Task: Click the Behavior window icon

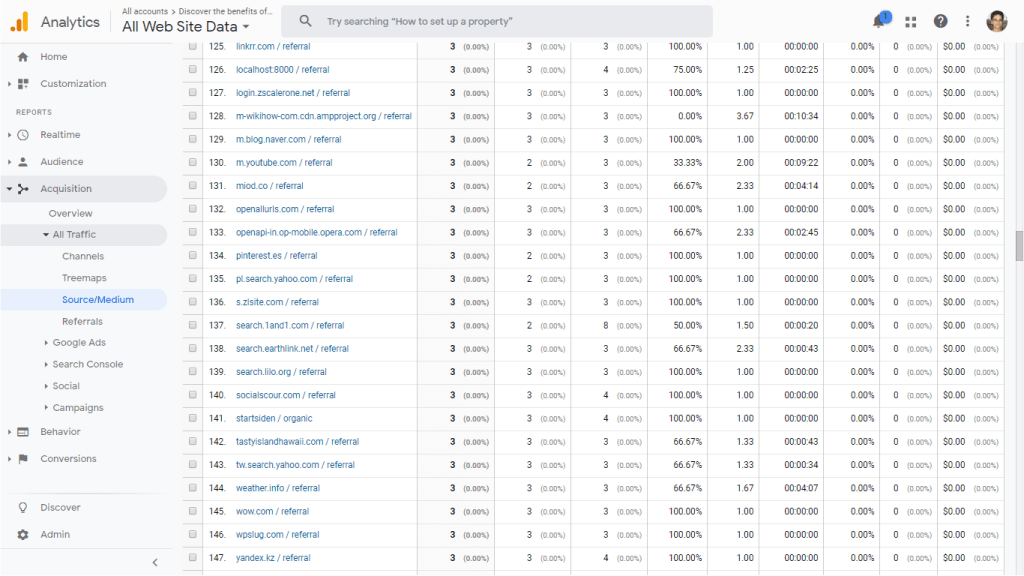Action: pos(23,432)
